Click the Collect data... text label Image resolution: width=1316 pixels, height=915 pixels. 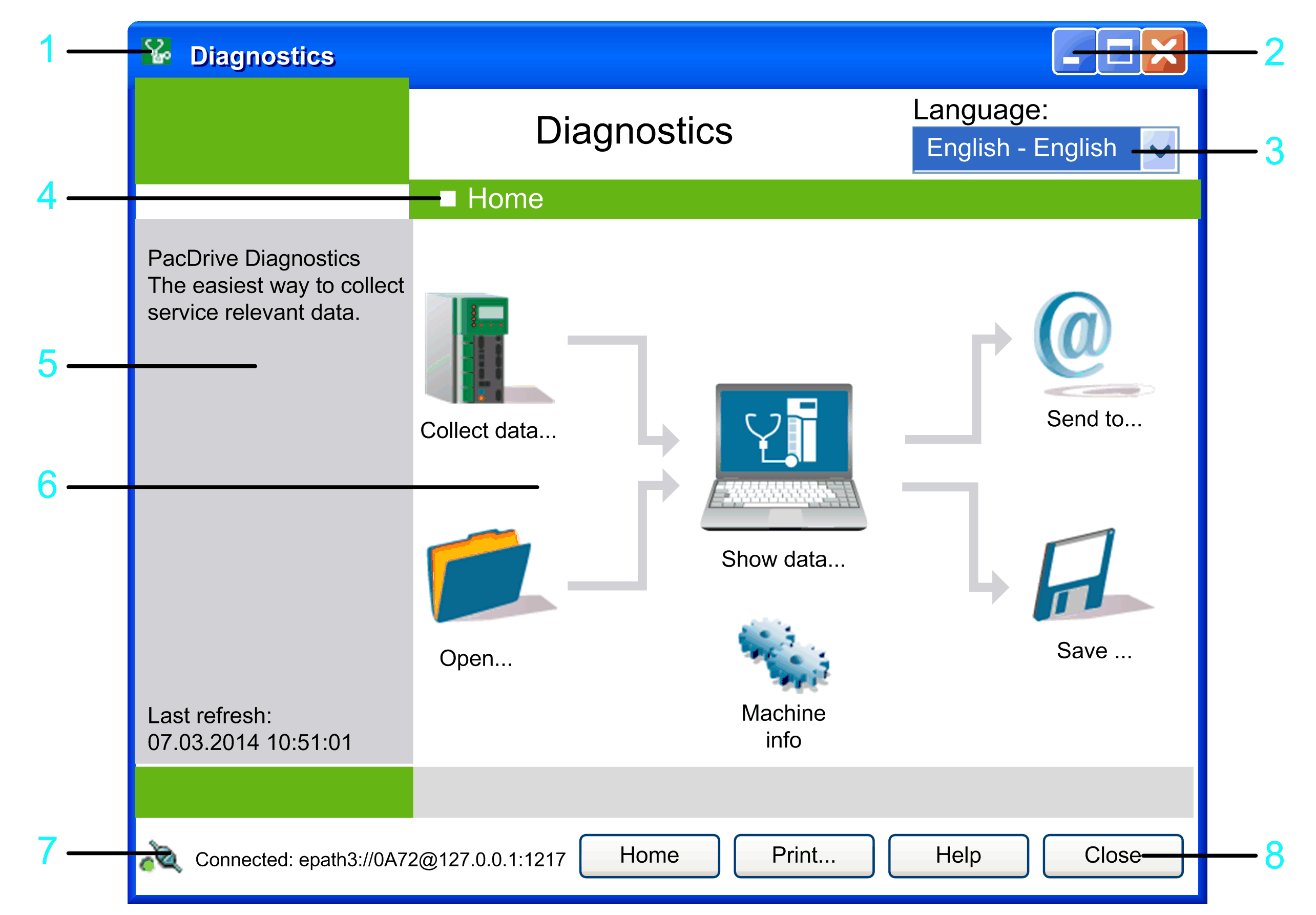[x=488, y=430]
